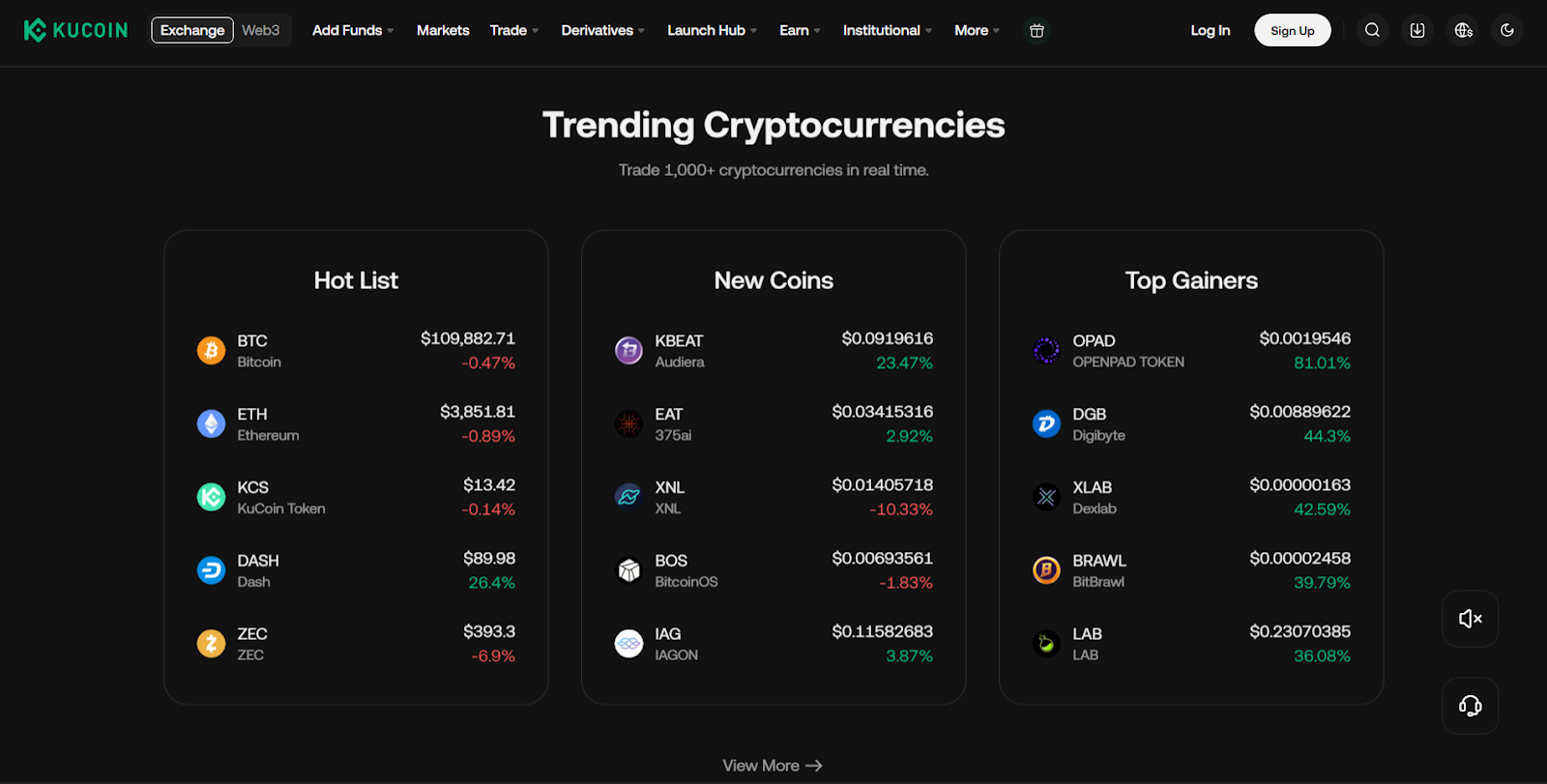This screenshot has height=784, width=1547.
Task: Mute the page audio
Action: point(1469,619)
